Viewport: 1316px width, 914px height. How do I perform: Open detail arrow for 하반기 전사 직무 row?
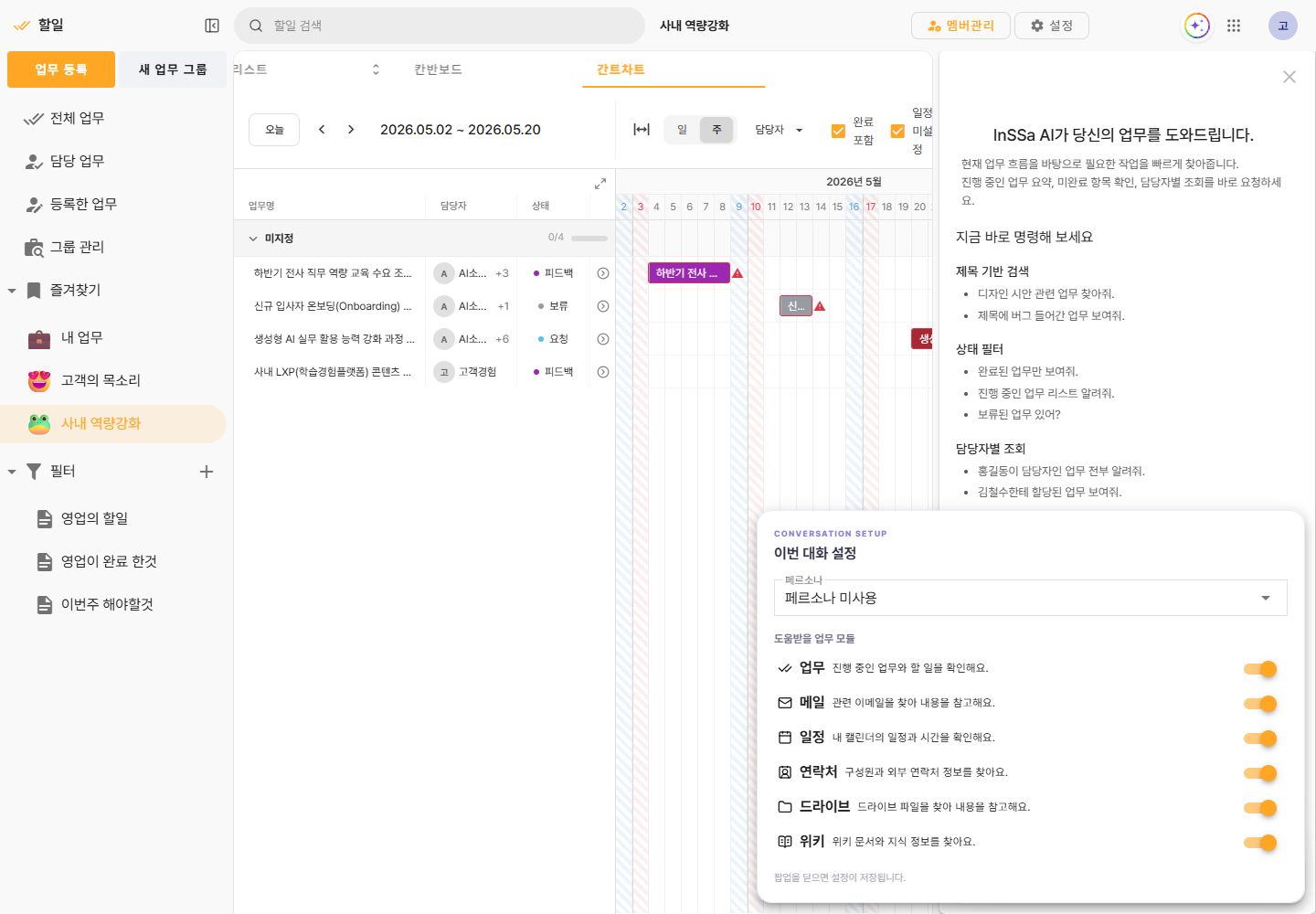[x=603, y=273]
